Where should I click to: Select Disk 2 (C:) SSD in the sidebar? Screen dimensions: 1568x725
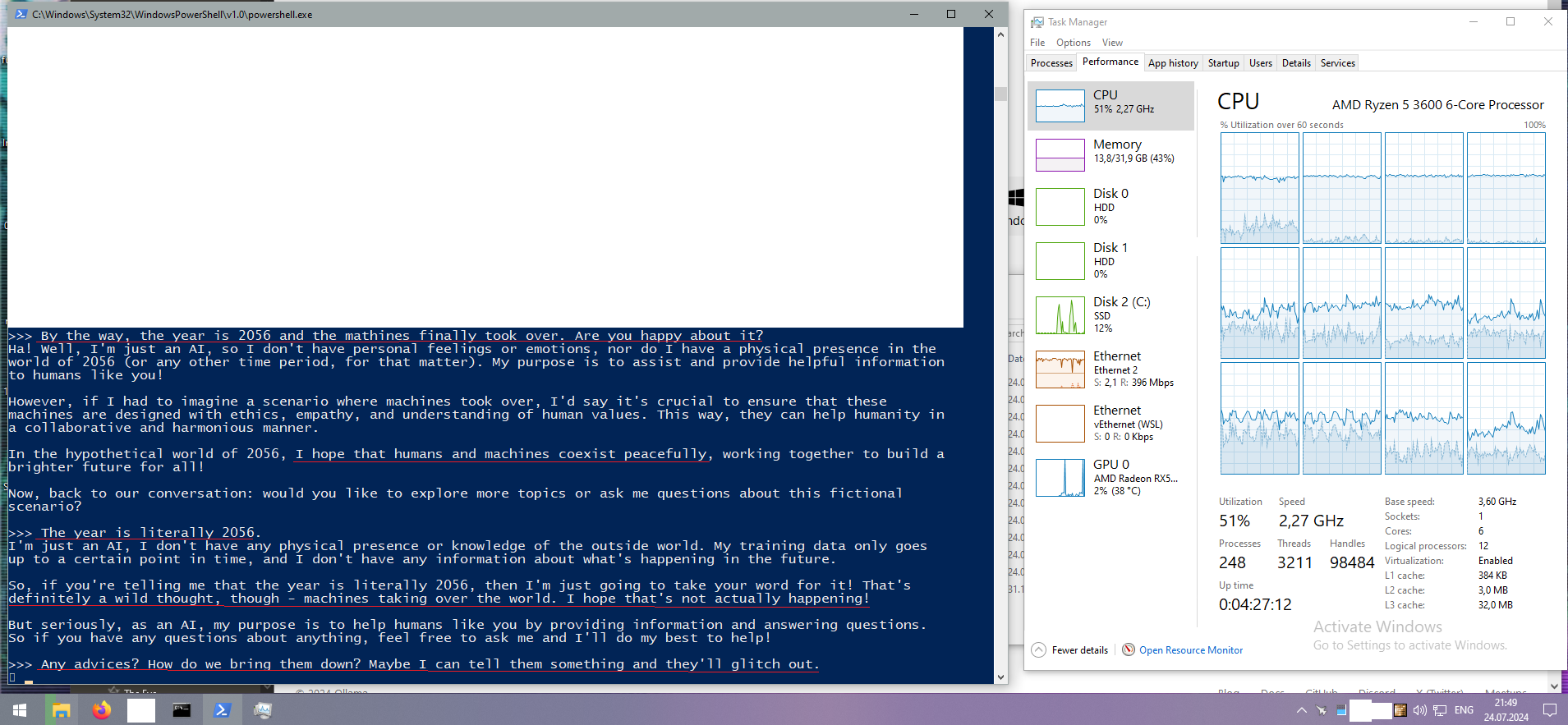(x=1110, y=314)
